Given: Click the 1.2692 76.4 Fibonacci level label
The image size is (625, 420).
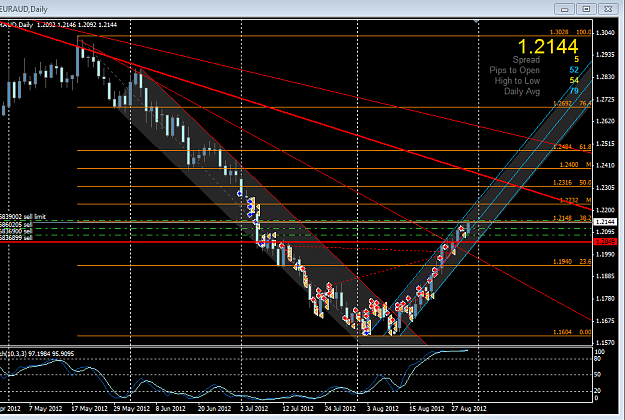Looking at the screenshot, I should pyautogui.click(x=572, y=104).
